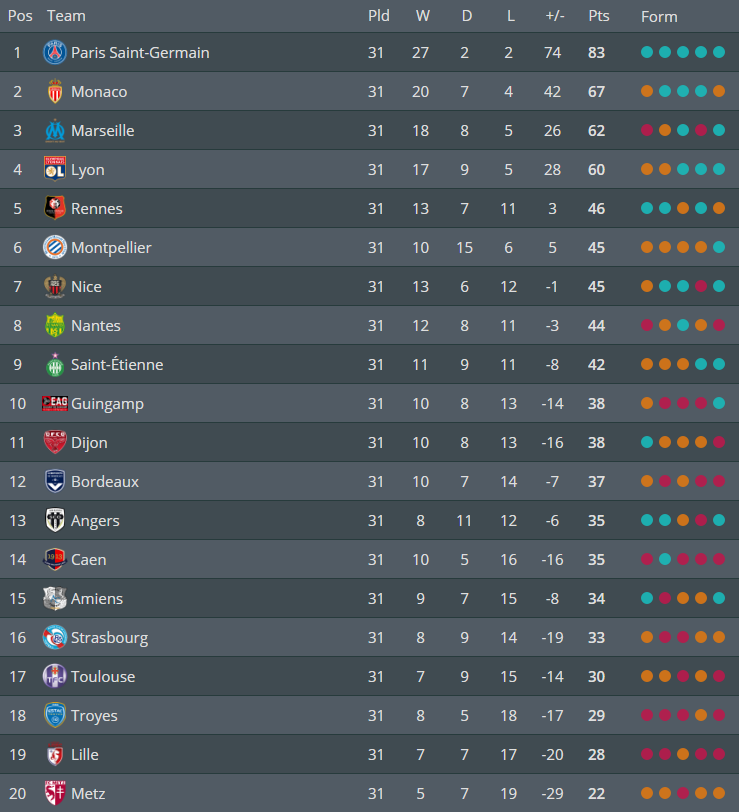Click the Lyon club crest icon
739x812 pixels.
tap(55, 169)
